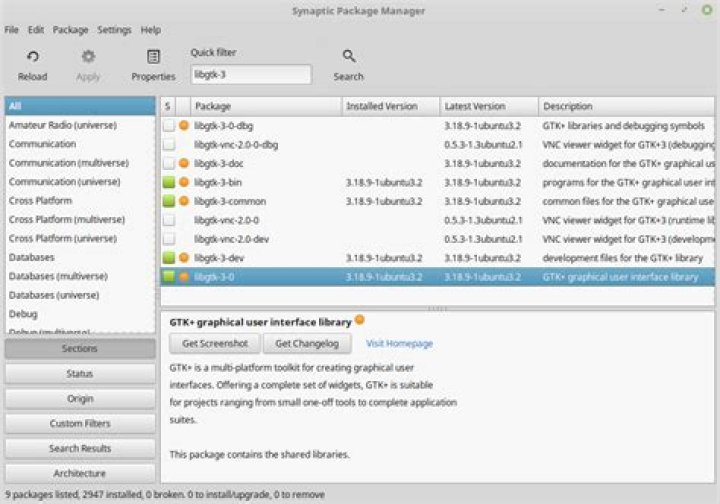Click the orange Ubuntu icon beside selected libgtk-3-0
Screen dimensions: 720x504
coord(184,277)
